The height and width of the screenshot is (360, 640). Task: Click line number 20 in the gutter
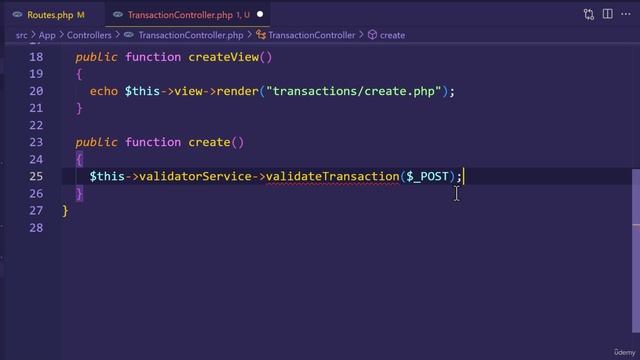click(x=36, y=91)
